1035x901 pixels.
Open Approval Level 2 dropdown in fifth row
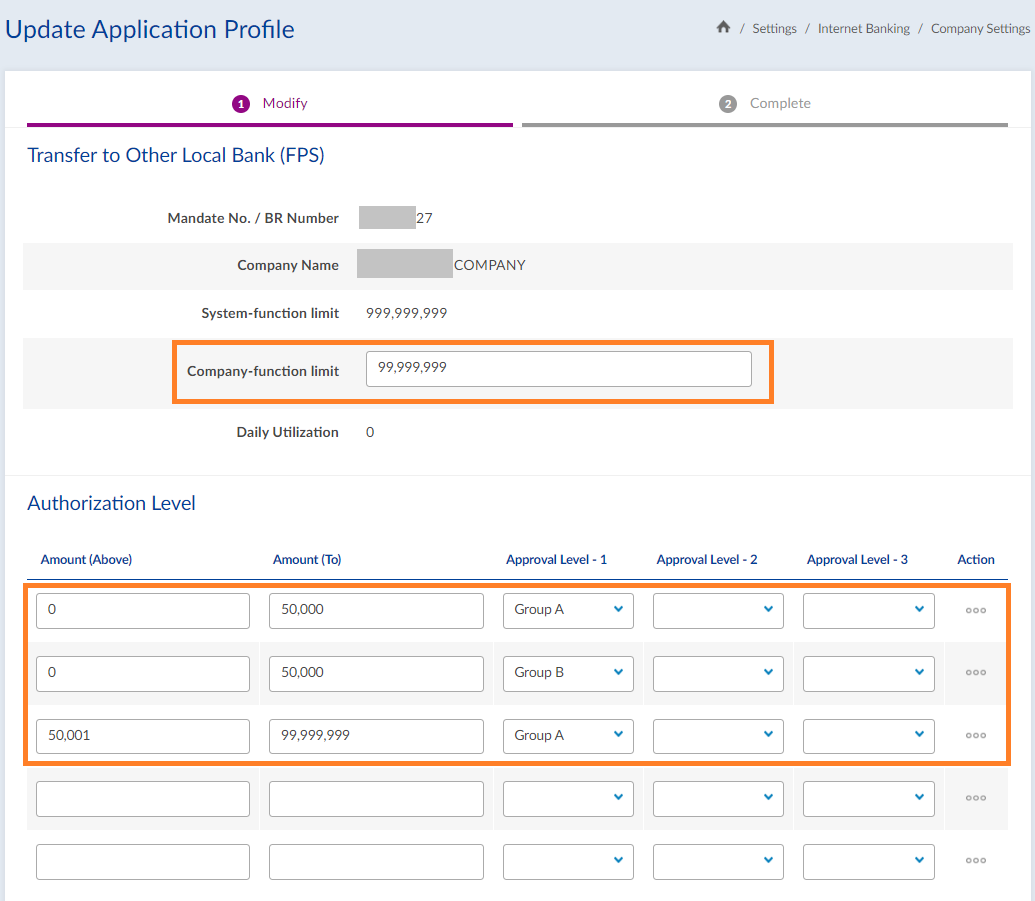pos(718,861)
